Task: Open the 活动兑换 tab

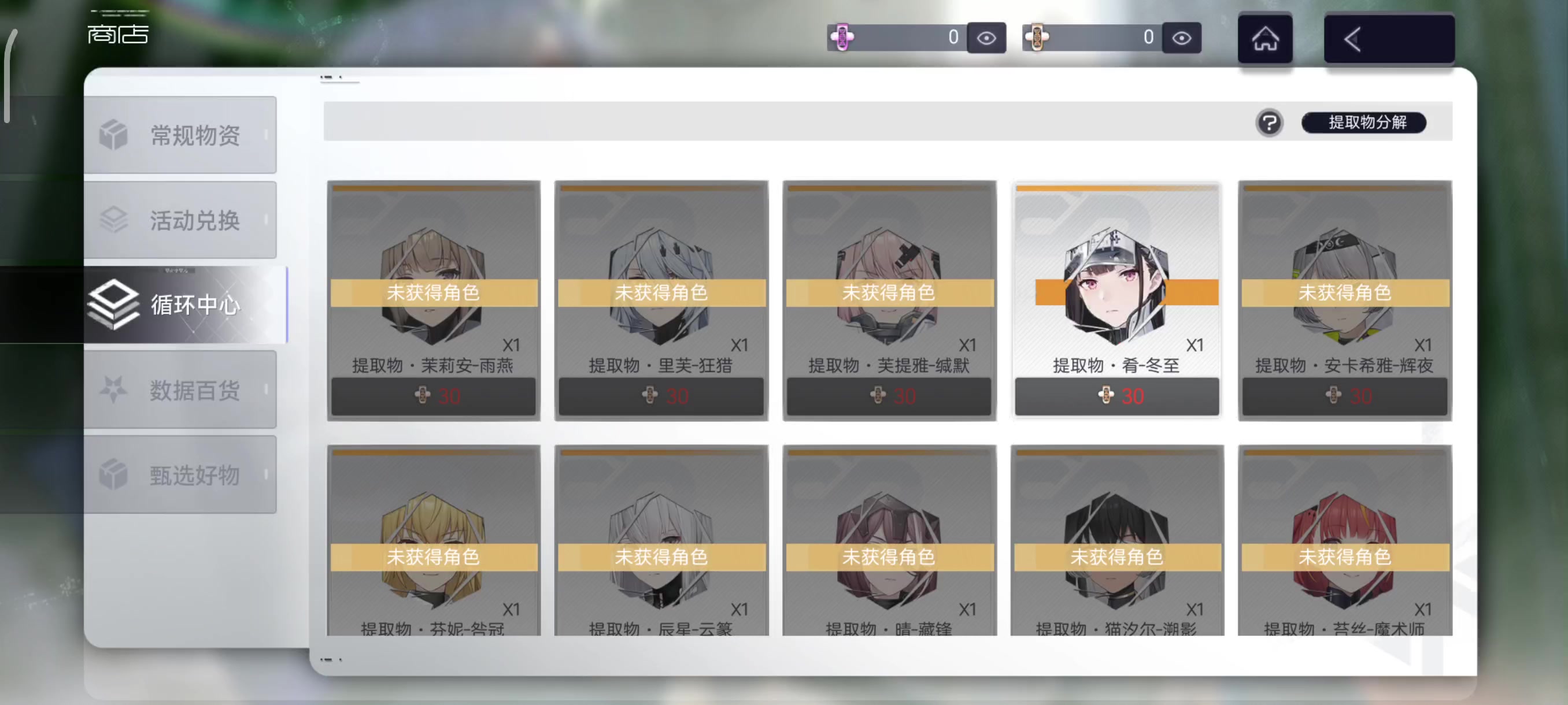Action: [180, 220]
